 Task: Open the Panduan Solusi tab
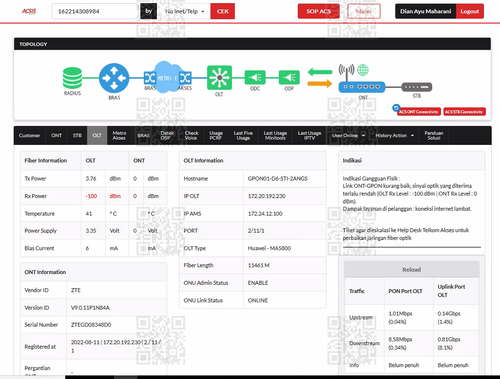(x=434, y=135)
